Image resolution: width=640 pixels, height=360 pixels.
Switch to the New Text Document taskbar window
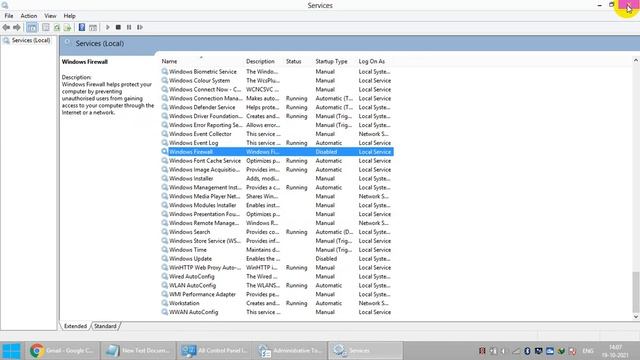click(139, 351)
